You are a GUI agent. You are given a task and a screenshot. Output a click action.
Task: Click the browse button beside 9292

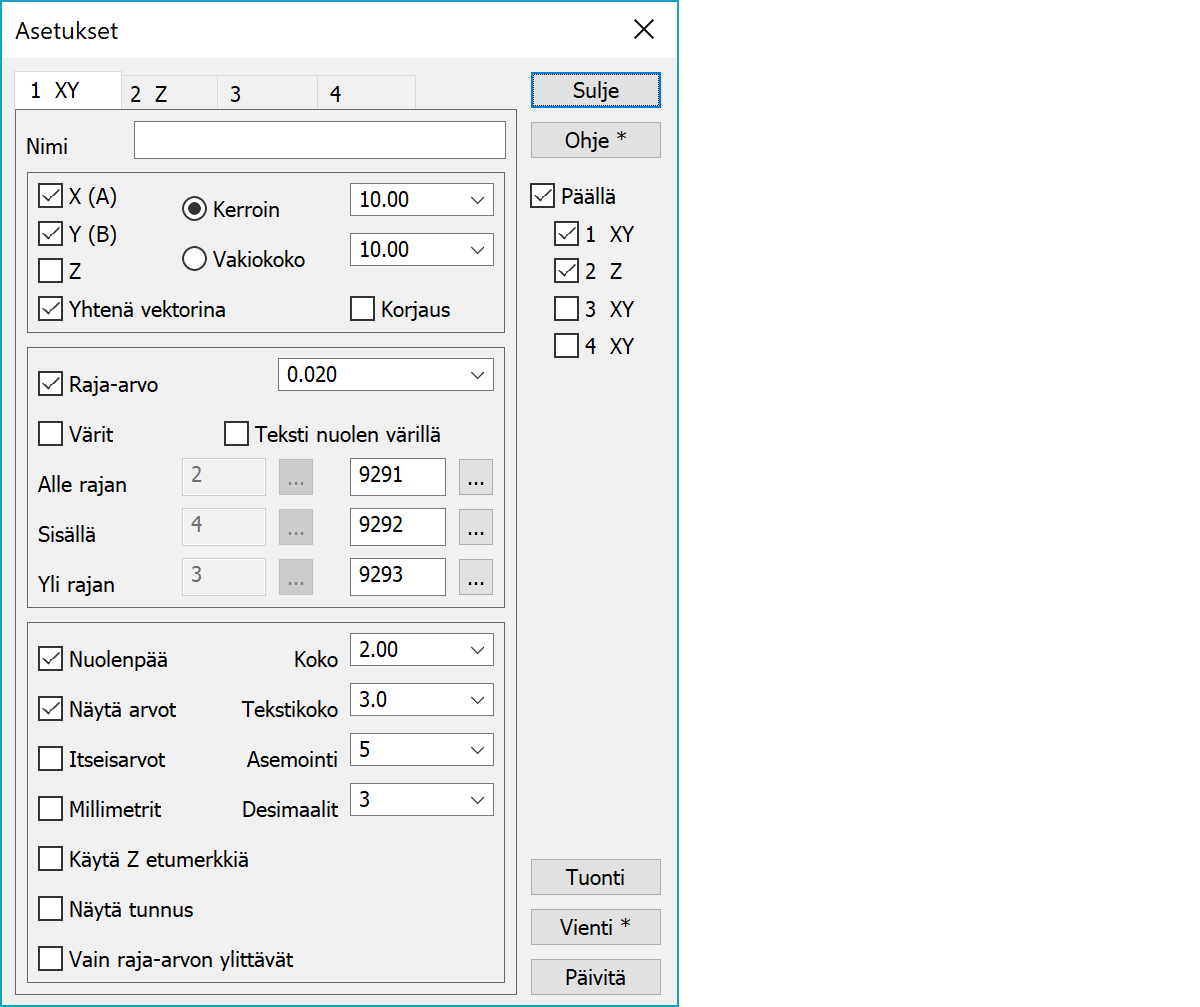coord(476,527)
